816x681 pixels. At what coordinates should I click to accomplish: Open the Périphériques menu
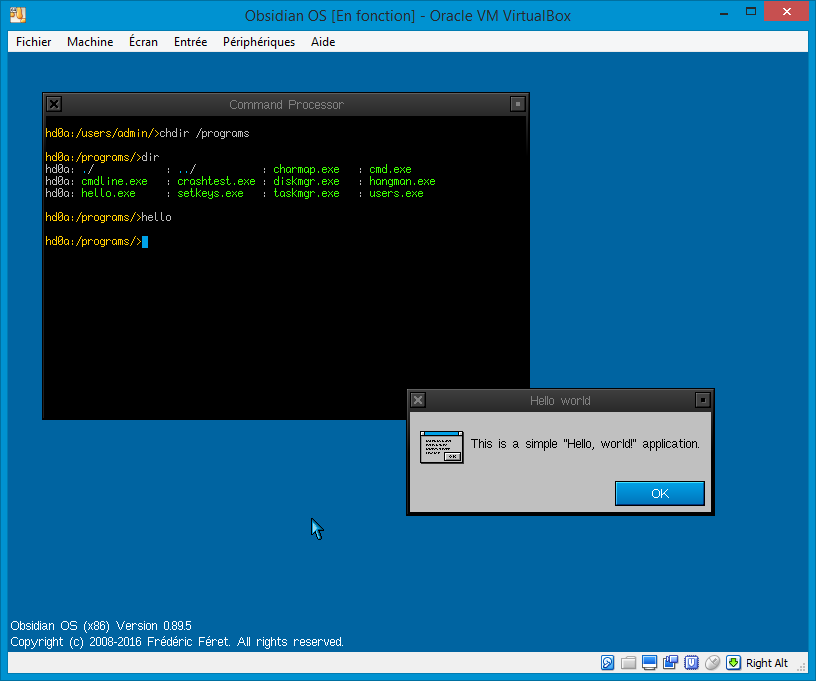(x=259, y=42)
